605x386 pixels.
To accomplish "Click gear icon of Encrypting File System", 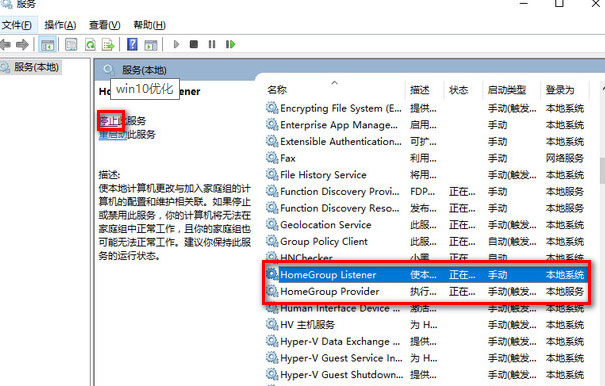I will click(x=272, y=108).
